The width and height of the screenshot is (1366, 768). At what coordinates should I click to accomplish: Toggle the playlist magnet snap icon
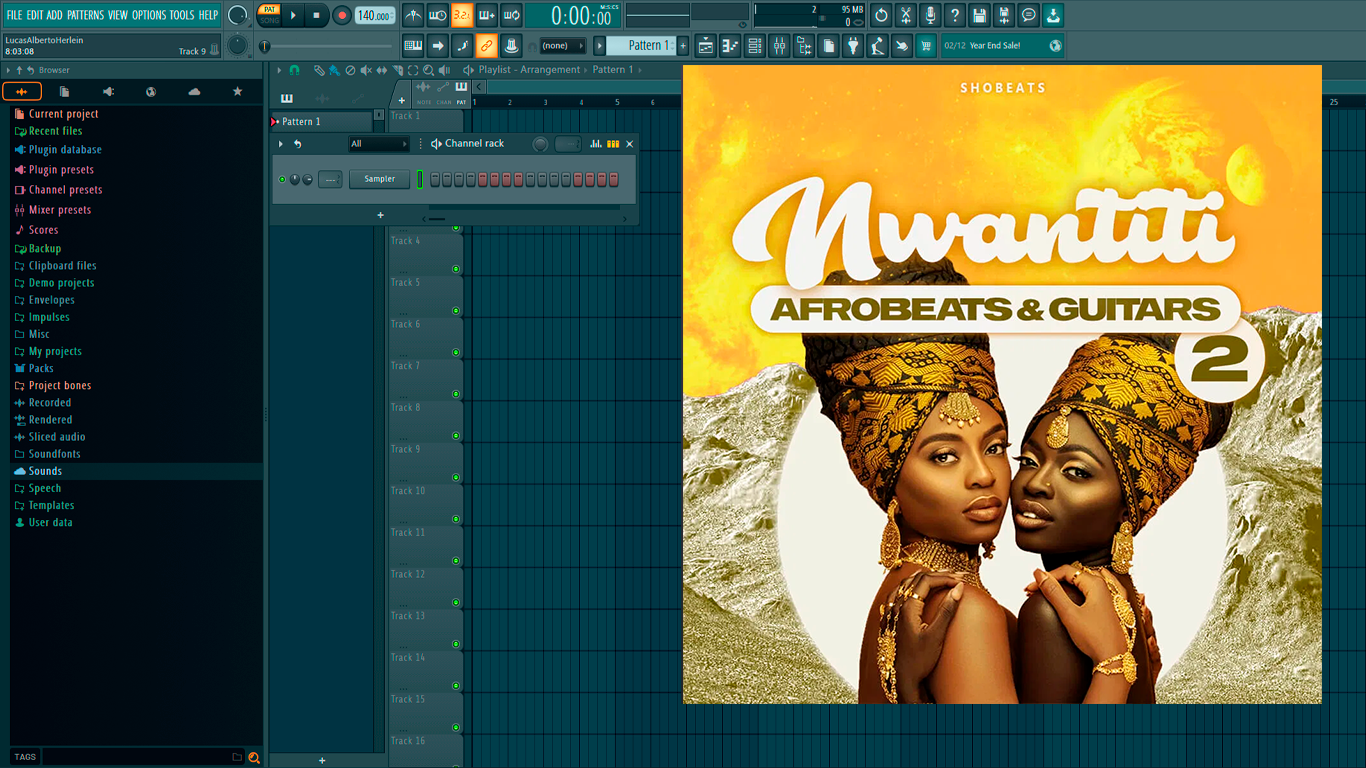pos(294,70)
